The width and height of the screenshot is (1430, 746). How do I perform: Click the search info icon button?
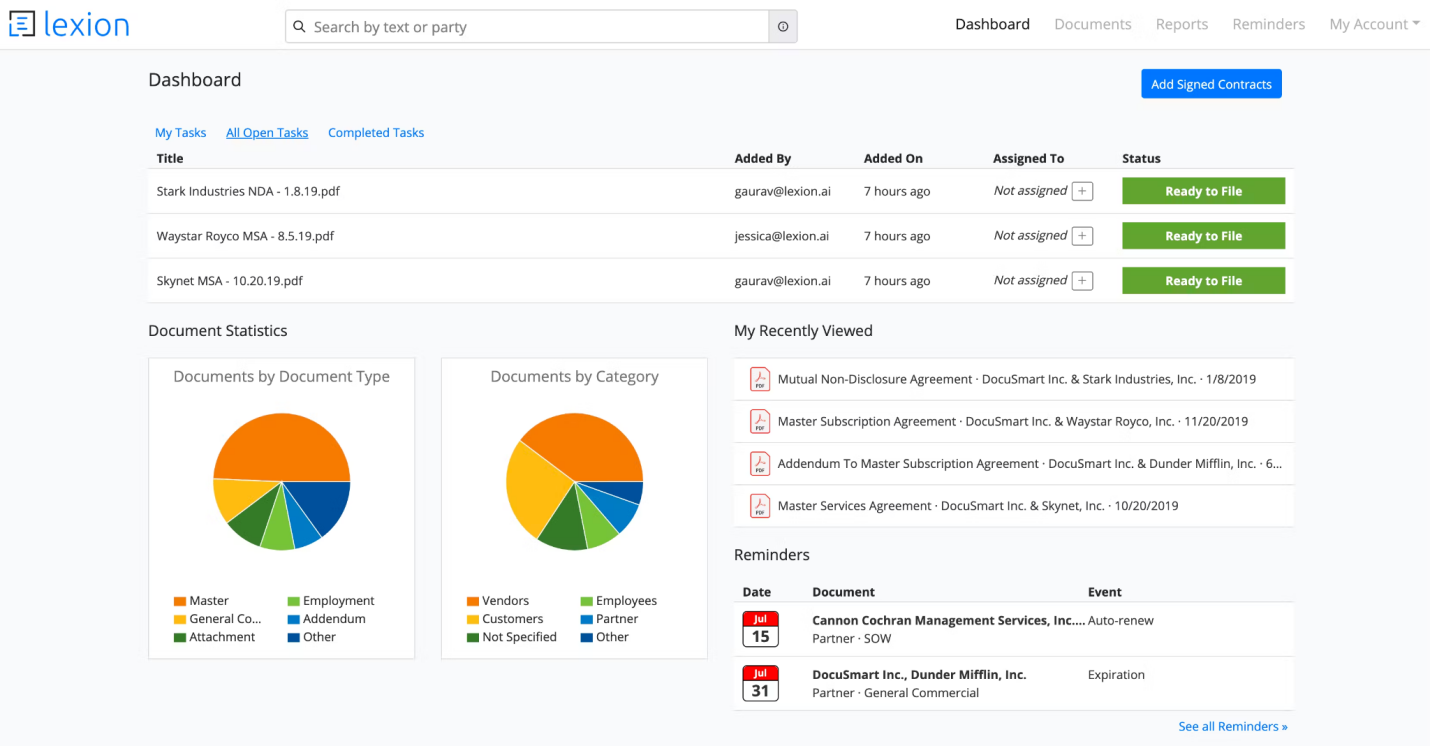click(x=782, y=27)
